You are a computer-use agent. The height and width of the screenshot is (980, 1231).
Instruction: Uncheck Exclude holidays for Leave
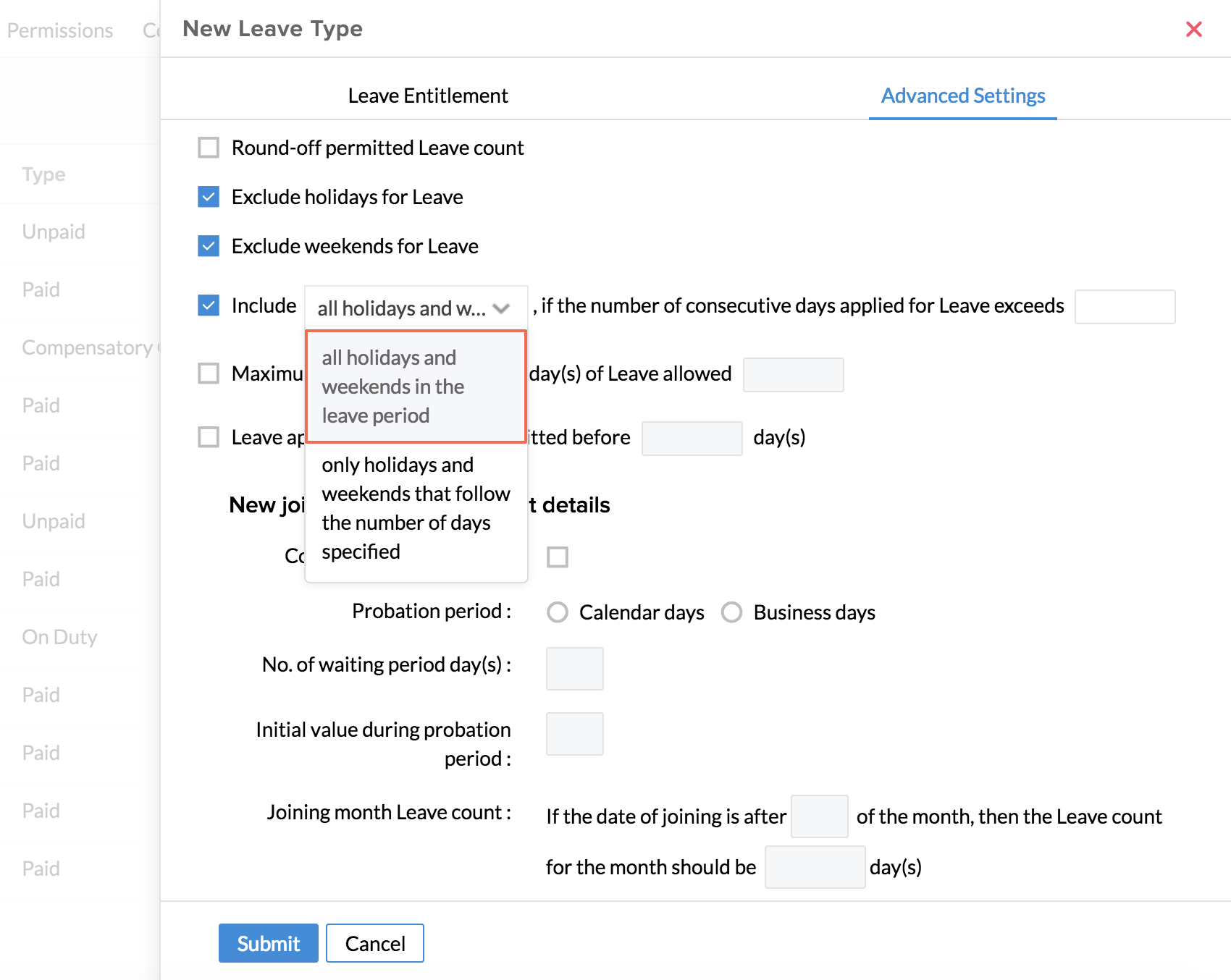pos(209,197)
